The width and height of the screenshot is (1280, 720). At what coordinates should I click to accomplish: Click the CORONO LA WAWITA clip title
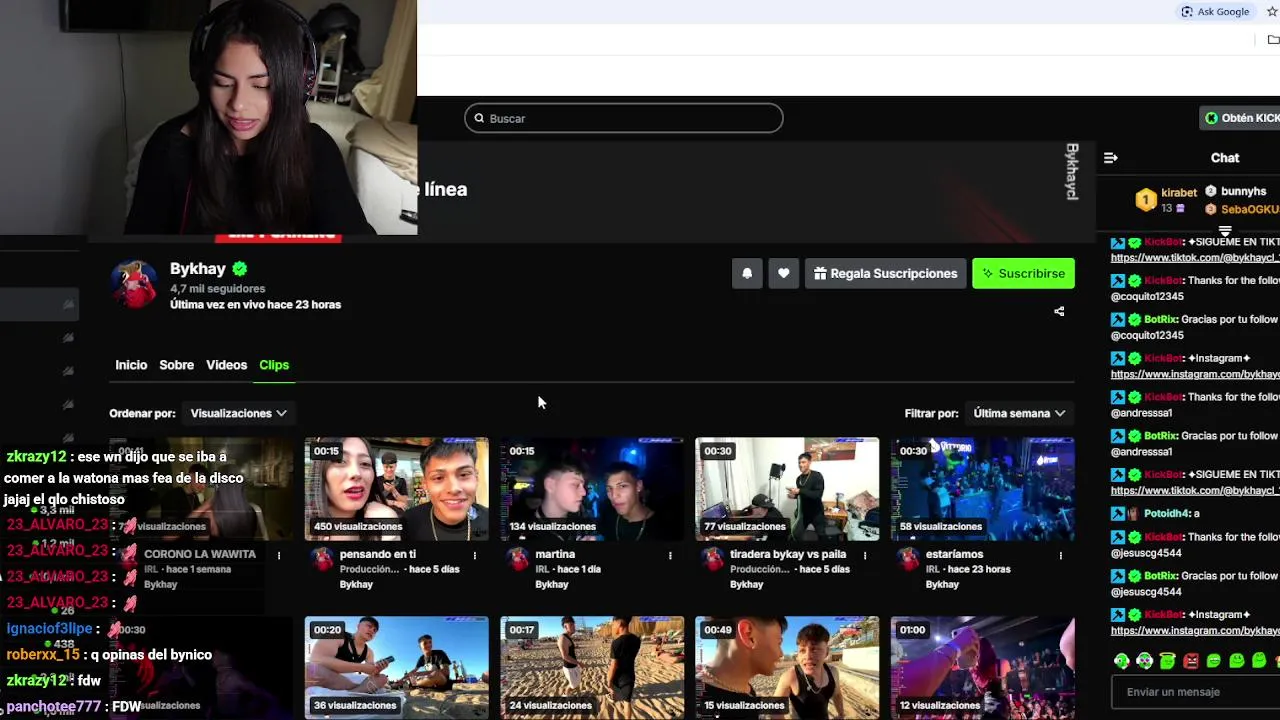pyautogui.click(x=200, y=554)
